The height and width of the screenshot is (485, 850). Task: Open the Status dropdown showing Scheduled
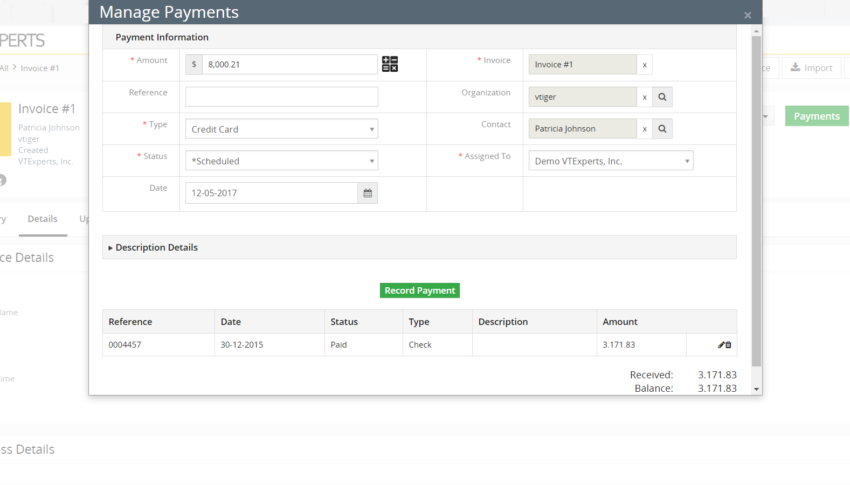pyautogui.click(x=282, y=161)
